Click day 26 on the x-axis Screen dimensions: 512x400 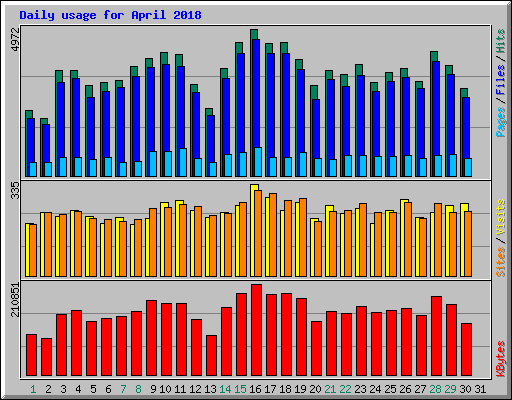[405, 389]
